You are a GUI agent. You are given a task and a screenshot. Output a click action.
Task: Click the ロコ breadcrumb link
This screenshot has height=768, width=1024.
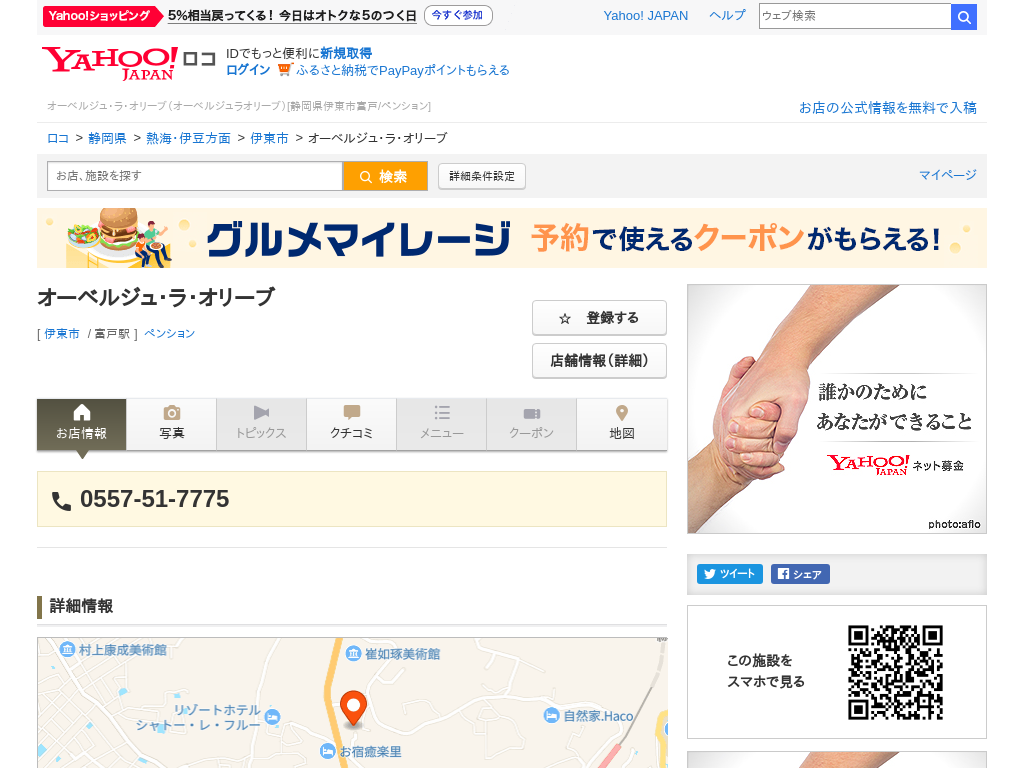58,138
